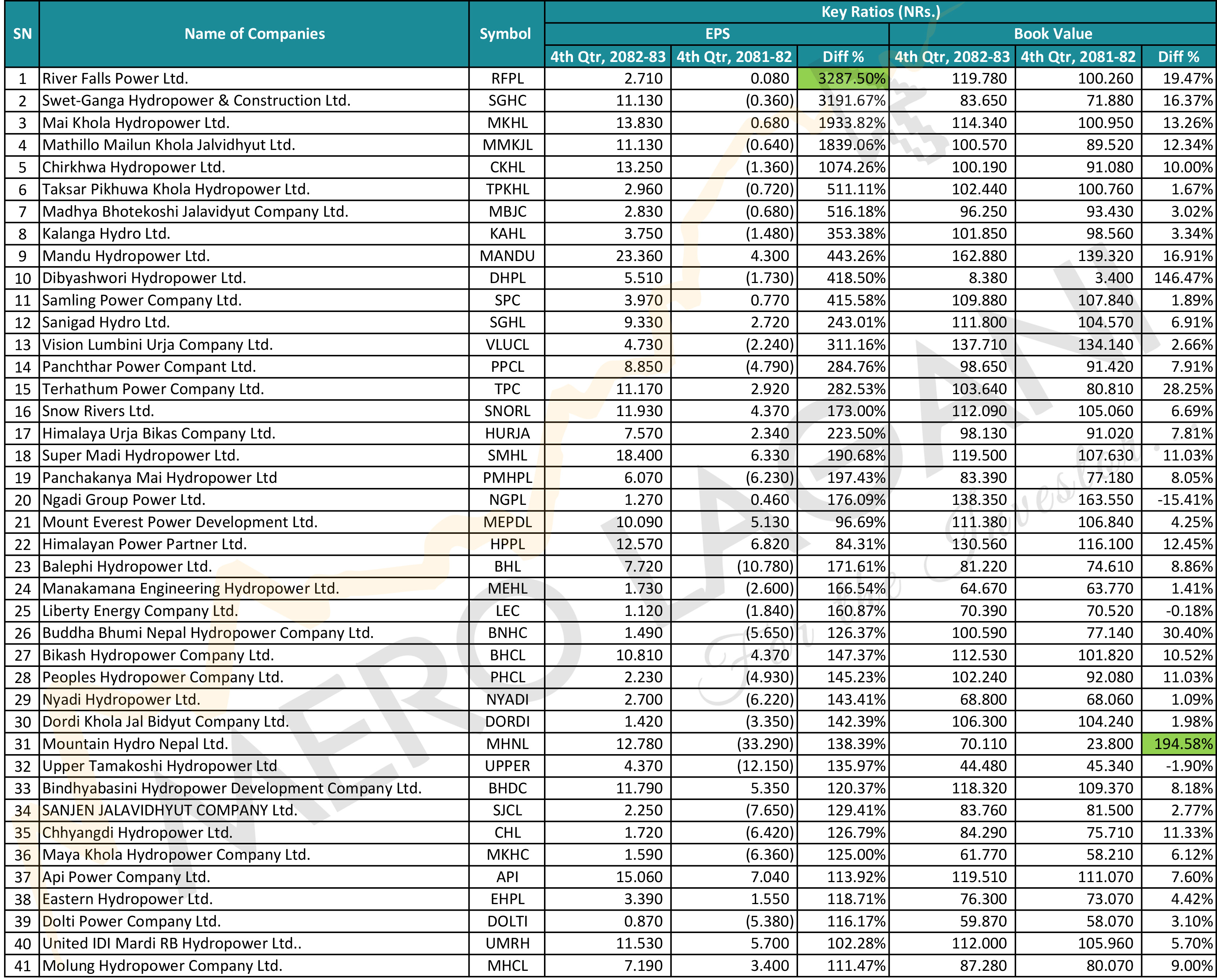Select River Falls Power Ltd. cell
Image resolution: width=1217 pixels, height=980 pixels.
(254, 78)
